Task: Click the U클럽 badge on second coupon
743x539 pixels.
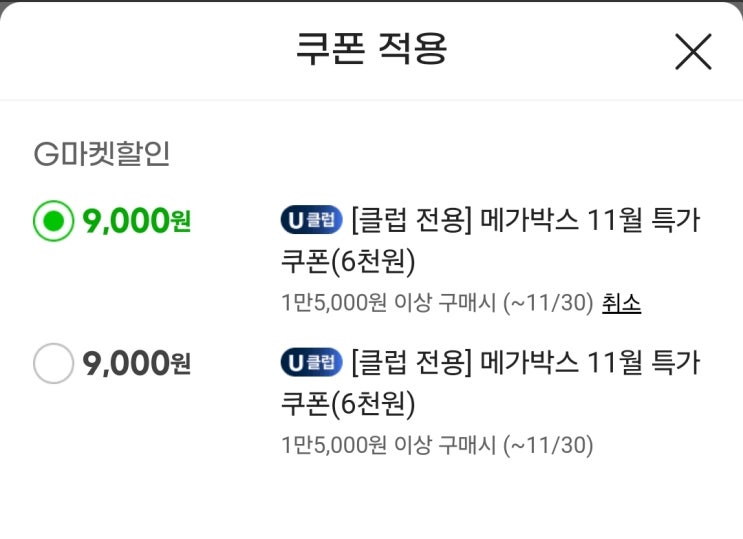Action: tap(311, 362)
